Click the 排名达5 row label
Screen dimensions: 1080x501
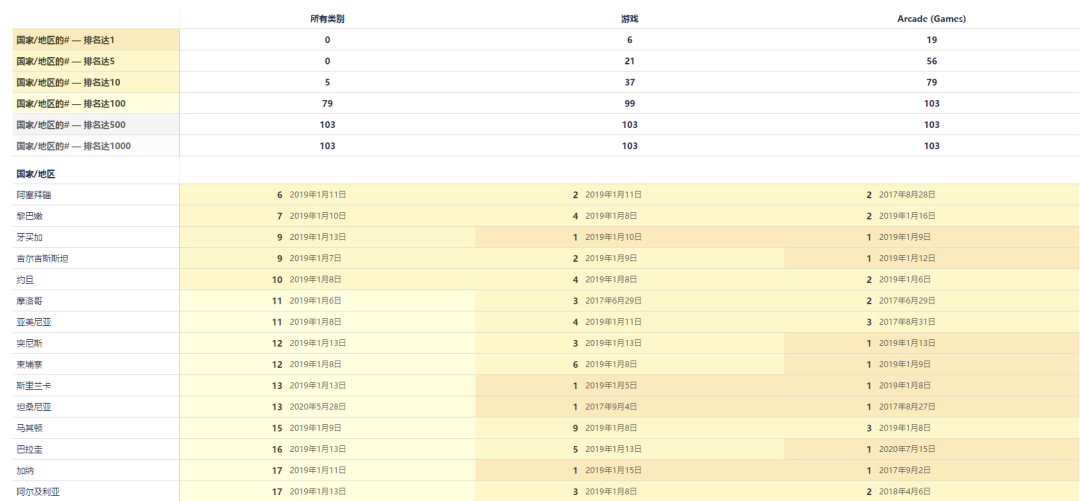[x=66, y=61]
